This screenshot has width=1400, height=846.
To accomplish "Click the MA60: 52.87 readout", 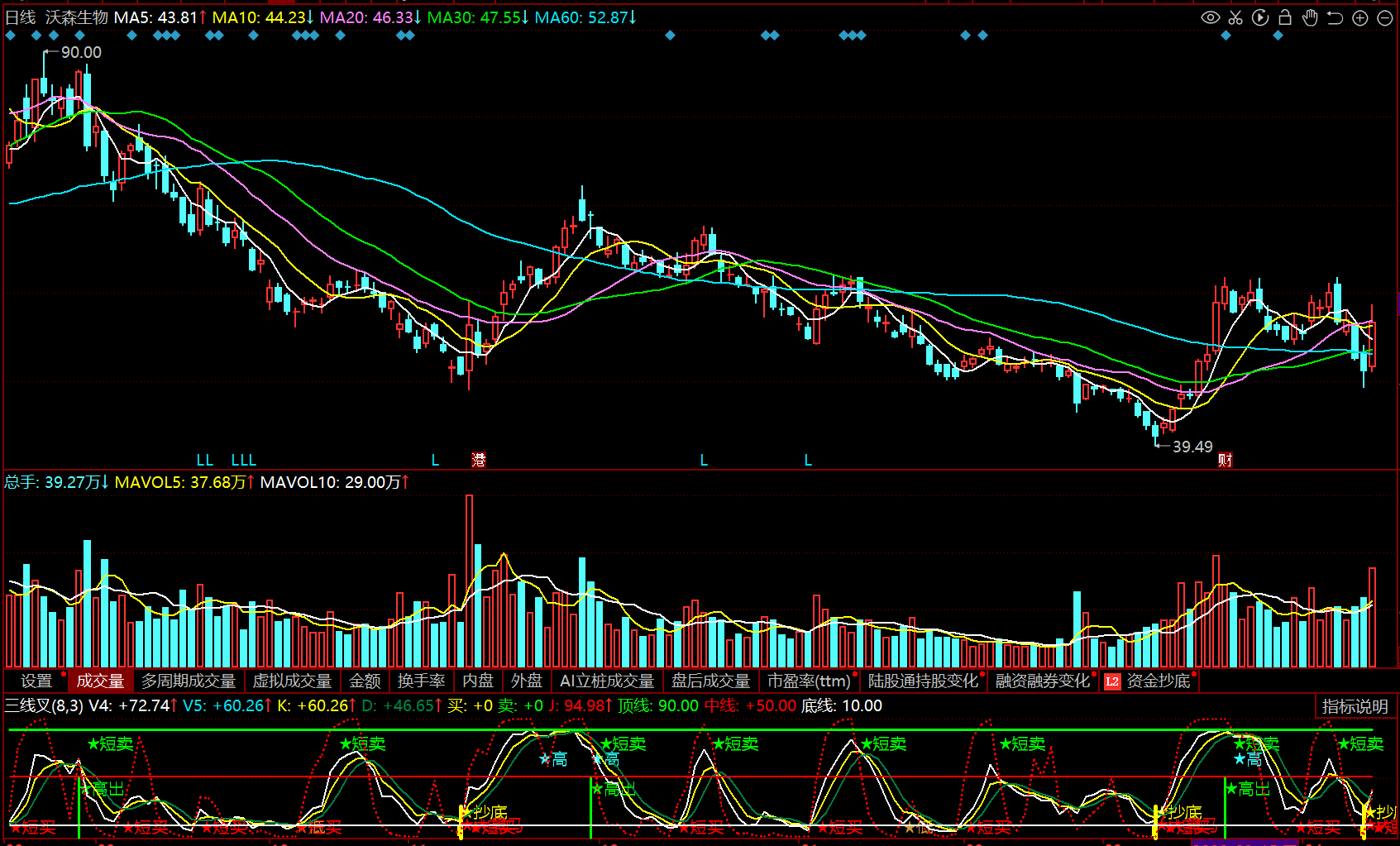I will coord(586,17).
